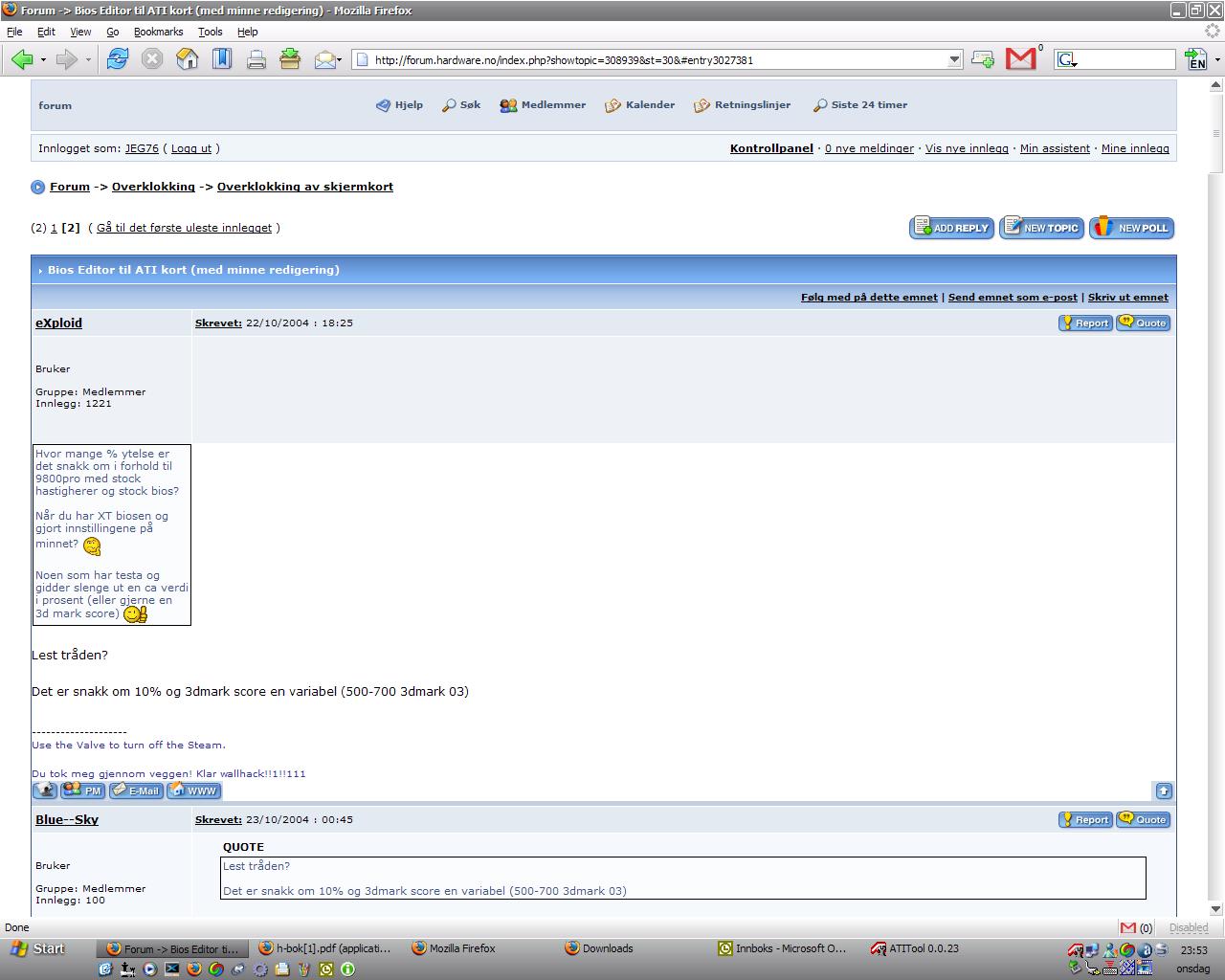Open Siste 24 timer link

[x=859, y=105]
